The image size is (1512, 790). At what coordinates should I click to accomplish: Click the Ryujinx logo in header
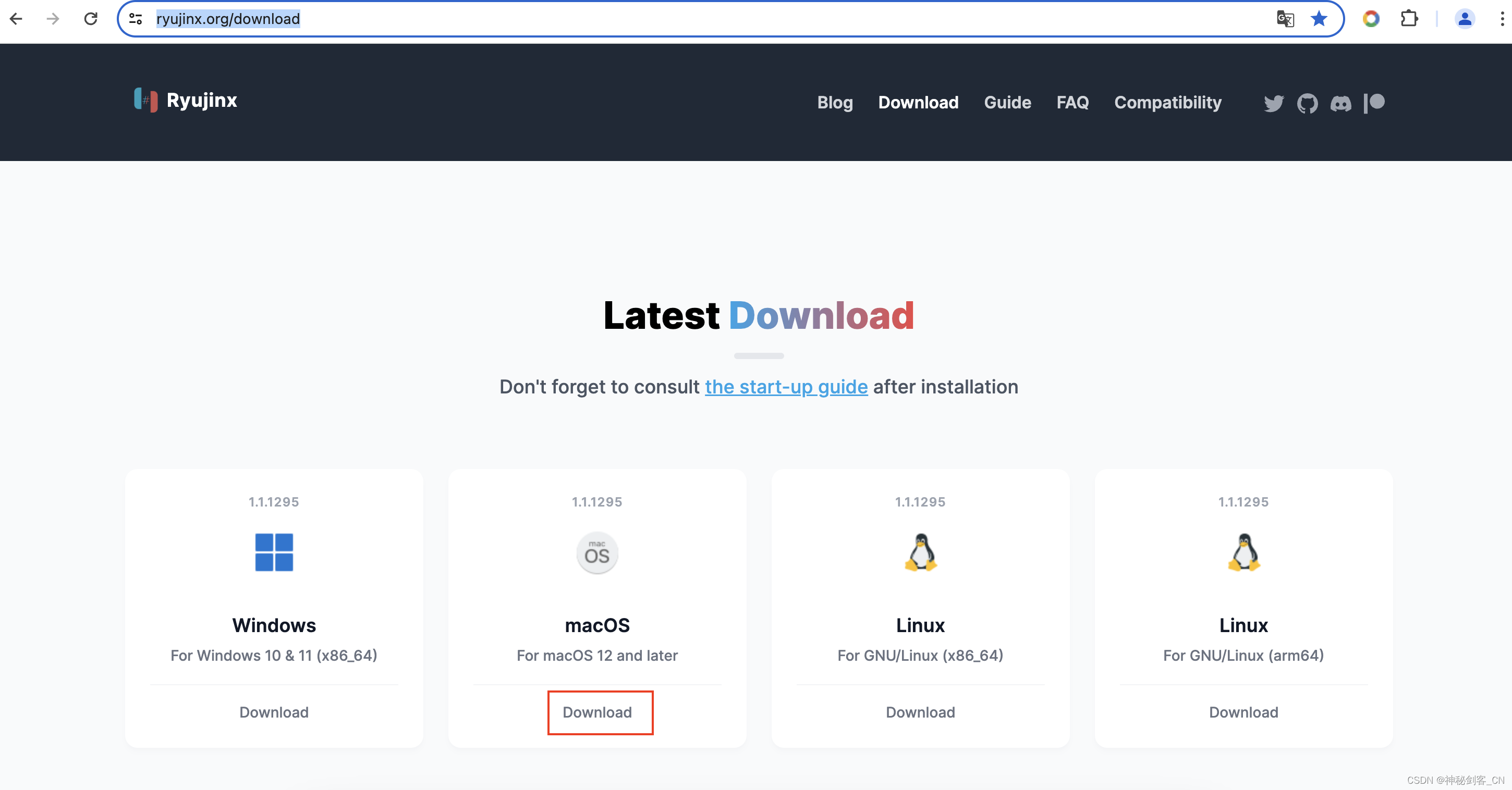pos(145,100)
